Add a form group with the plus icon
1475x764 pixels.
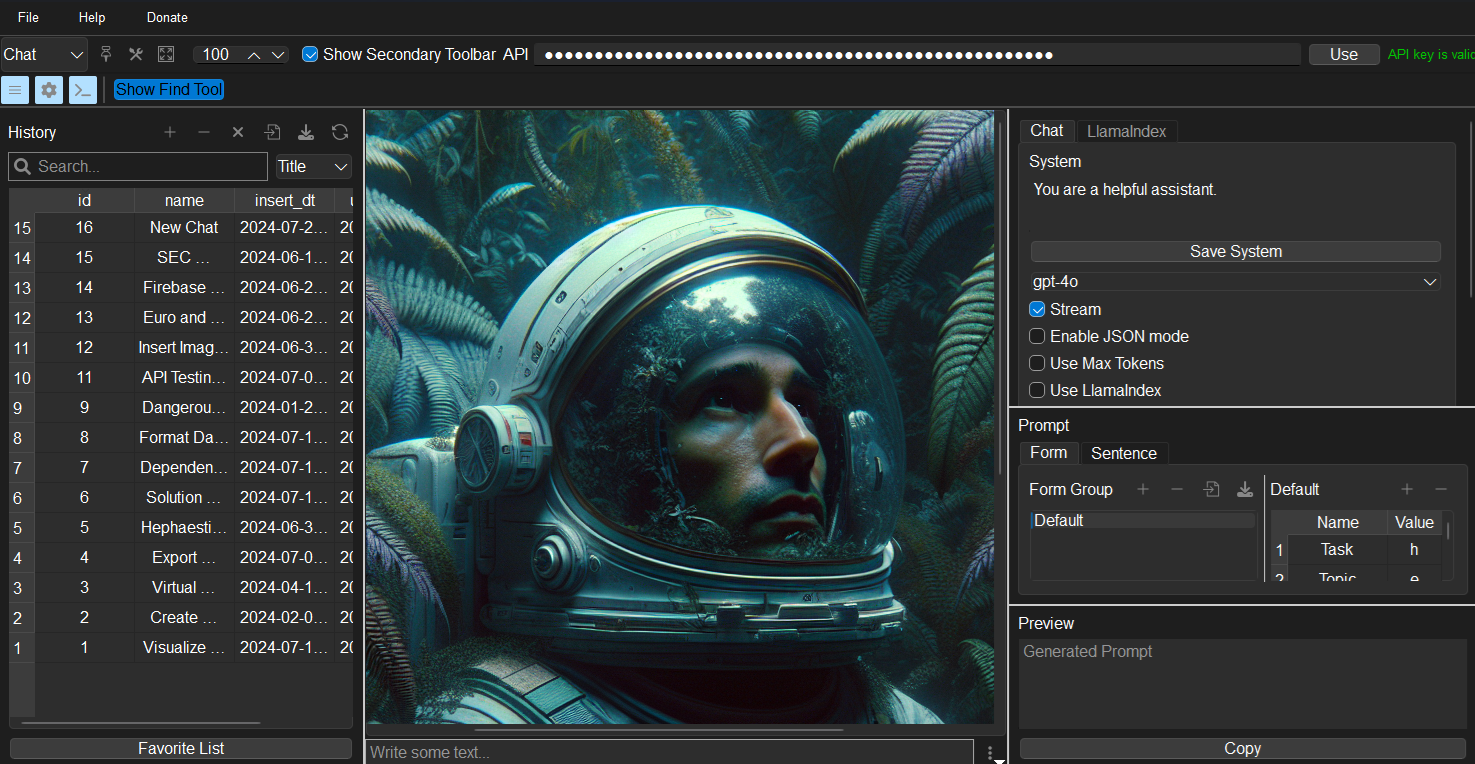click(x=1143, y=489)
